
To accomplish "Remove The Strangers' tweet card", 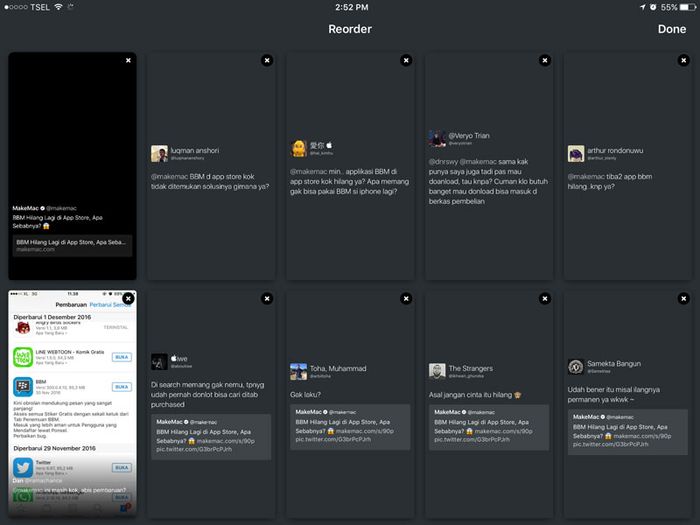I will (x=545, y=299).
